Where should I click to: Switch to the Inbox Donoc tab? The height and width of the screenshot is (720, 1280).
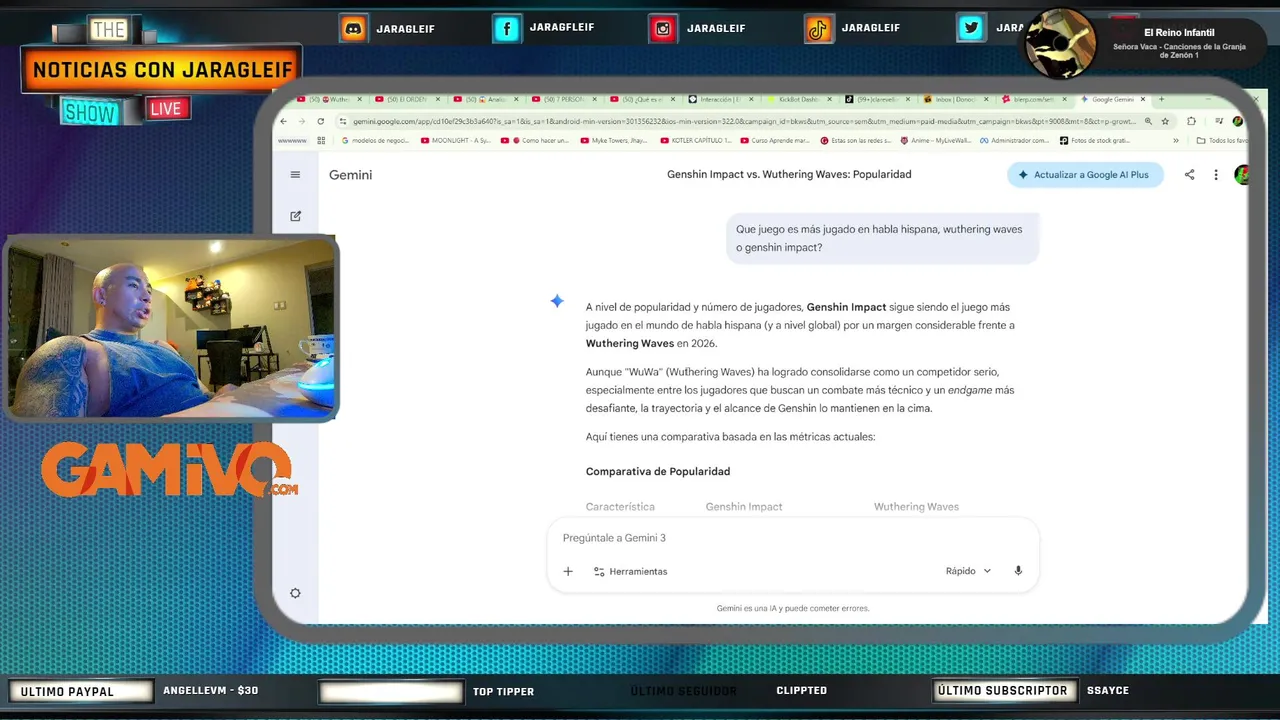click(955, 99)
